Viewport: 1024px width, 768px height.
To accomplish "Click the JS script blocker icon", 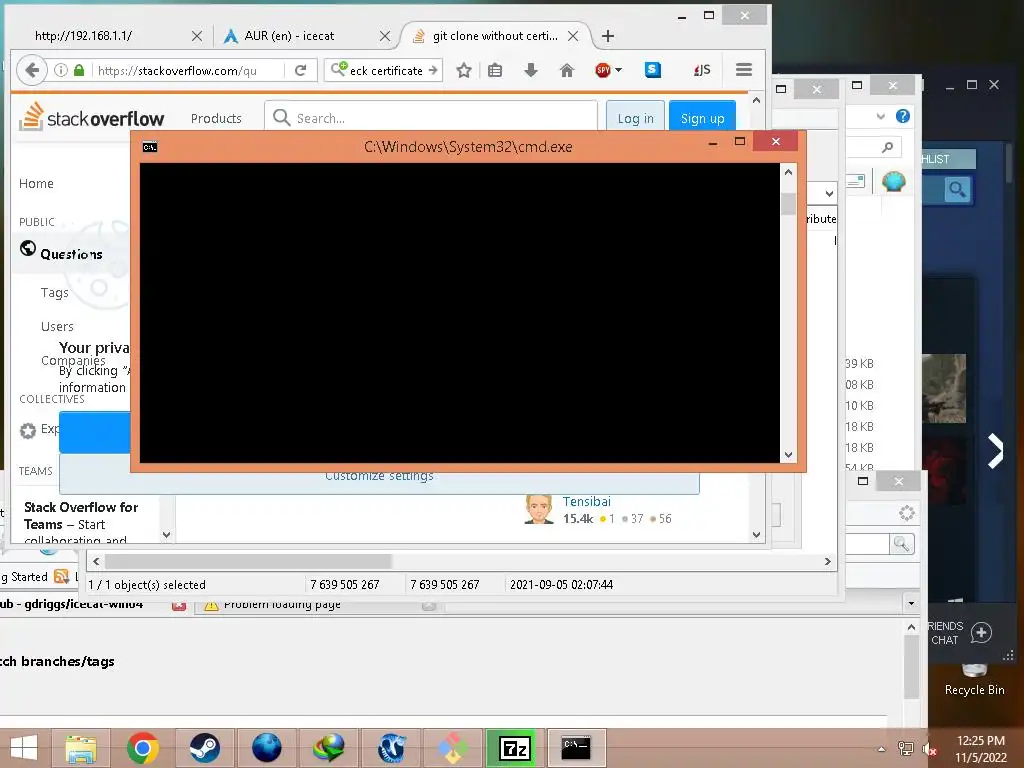I will pos(702,70).
